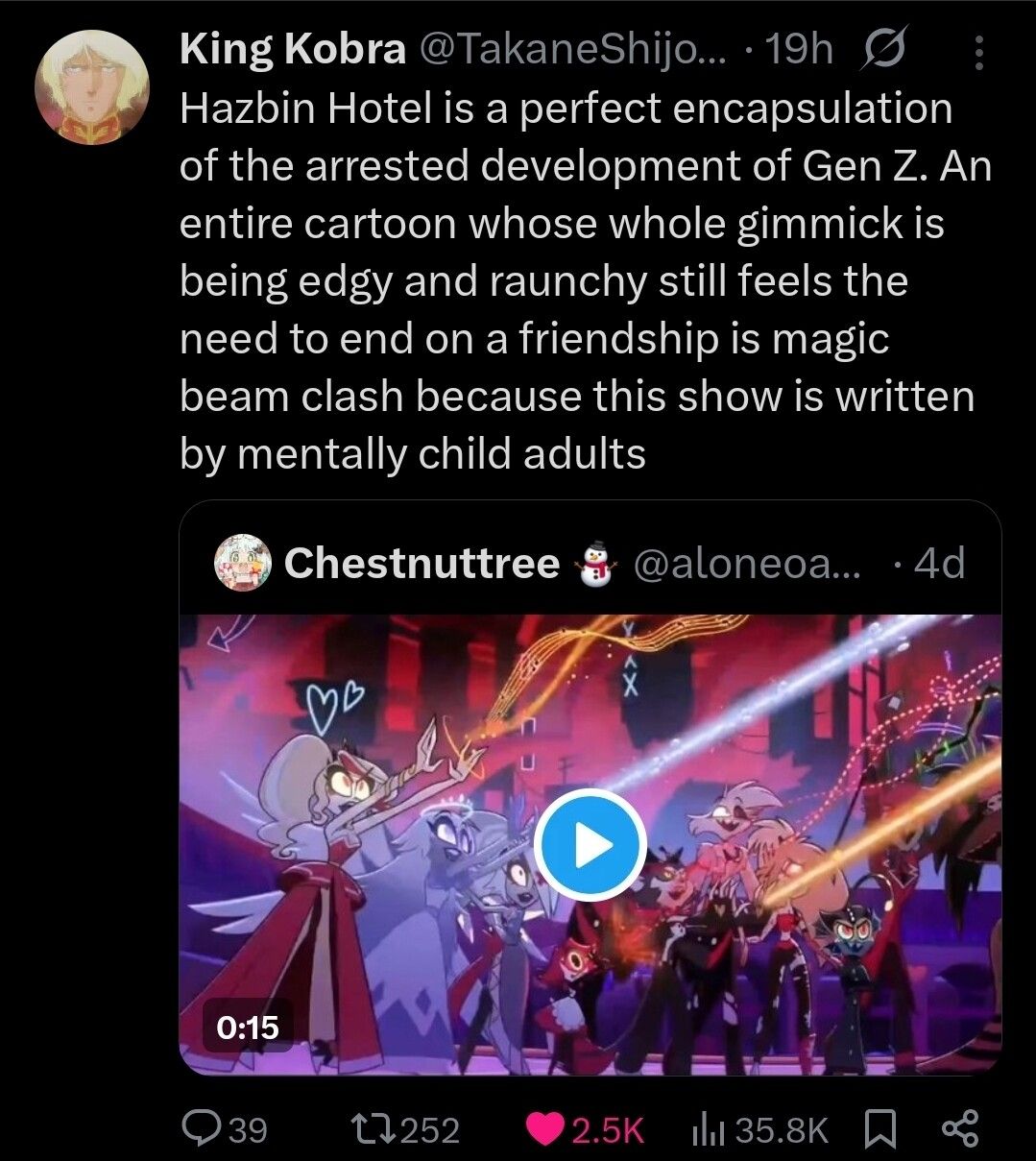This screenshot has width=1036, height=1161.
Task: Share the post using the share icon
Action: (960, 1128)
